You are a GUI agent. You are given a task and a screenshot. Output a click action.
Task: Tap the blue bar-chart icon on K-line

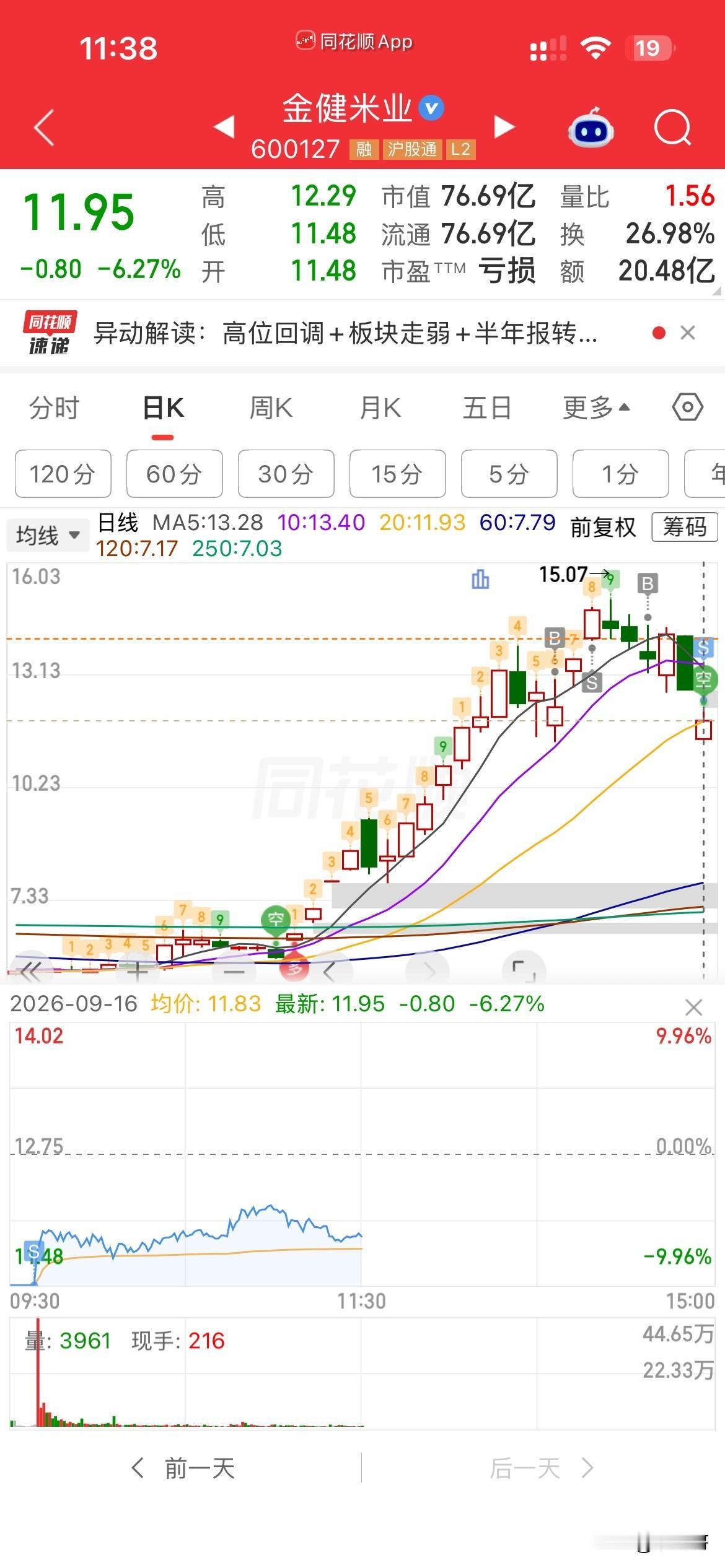(480, 580)
